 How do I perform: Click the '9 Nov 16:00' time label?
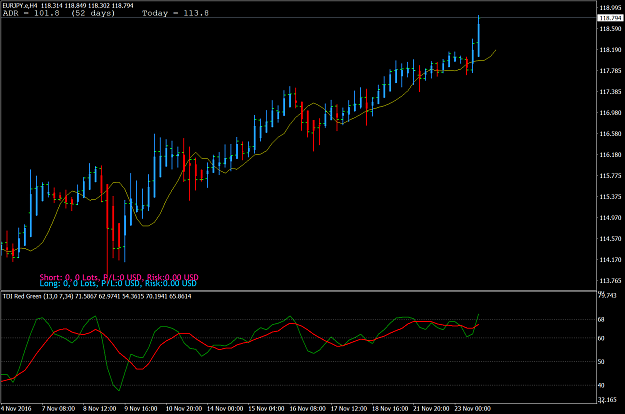[141, 409]
